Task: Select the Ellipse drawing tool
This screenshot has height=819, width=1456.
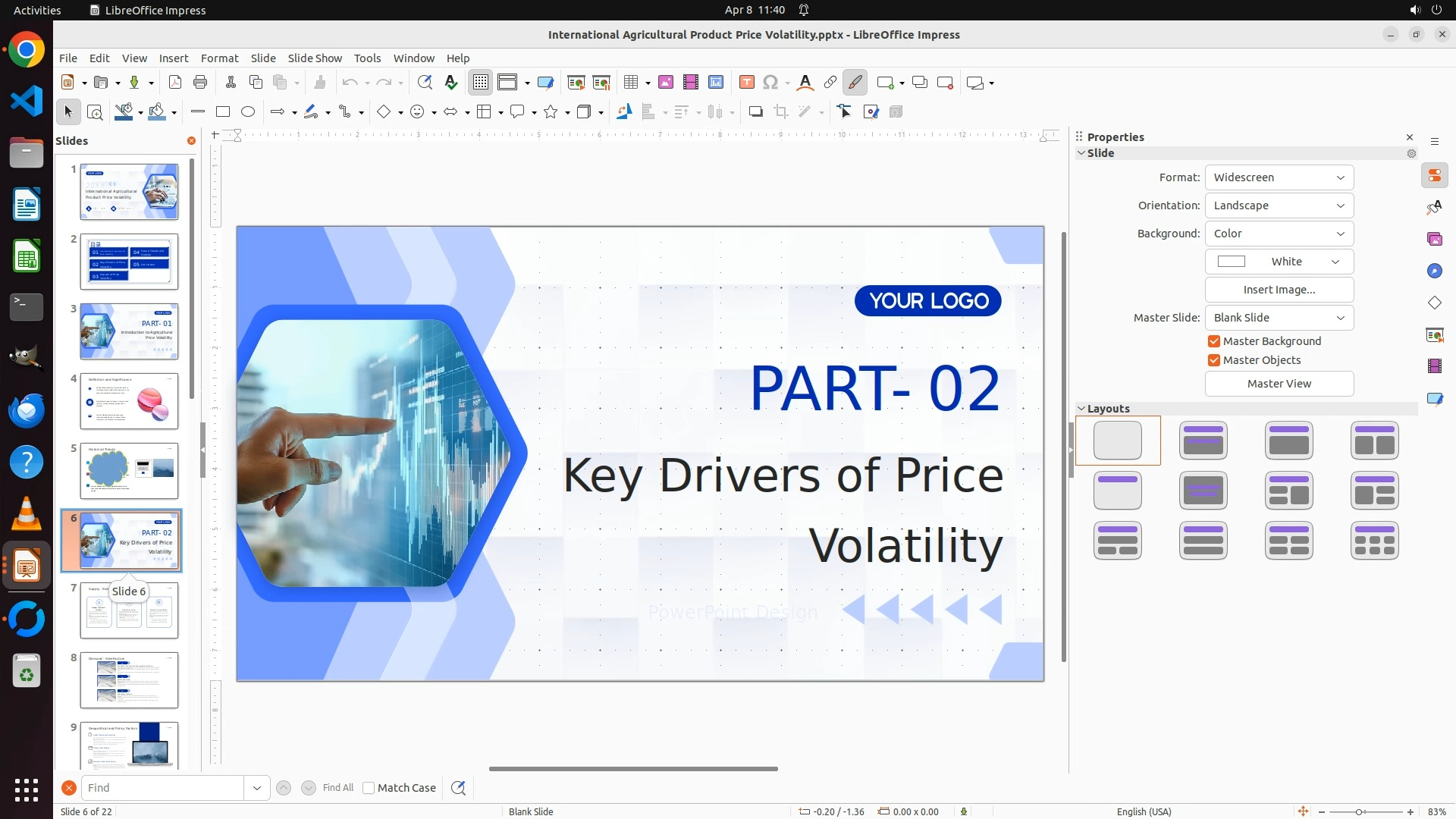Action: coord(248,112)
